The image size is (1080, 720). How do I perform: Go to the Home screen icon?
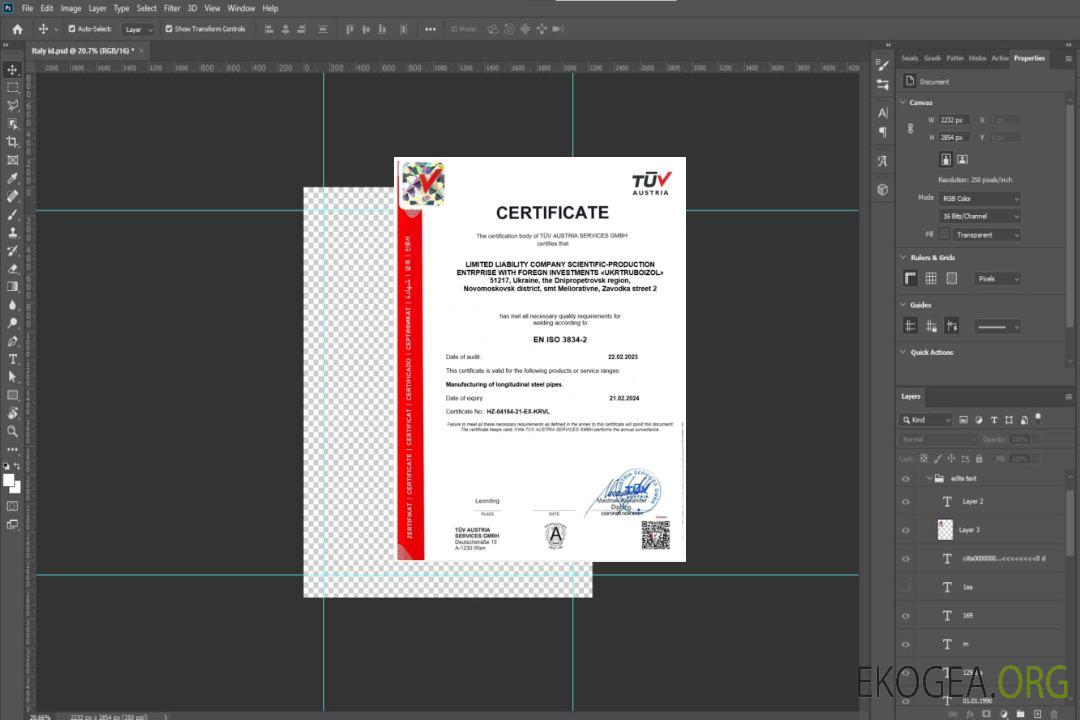(x=17, y=29)
